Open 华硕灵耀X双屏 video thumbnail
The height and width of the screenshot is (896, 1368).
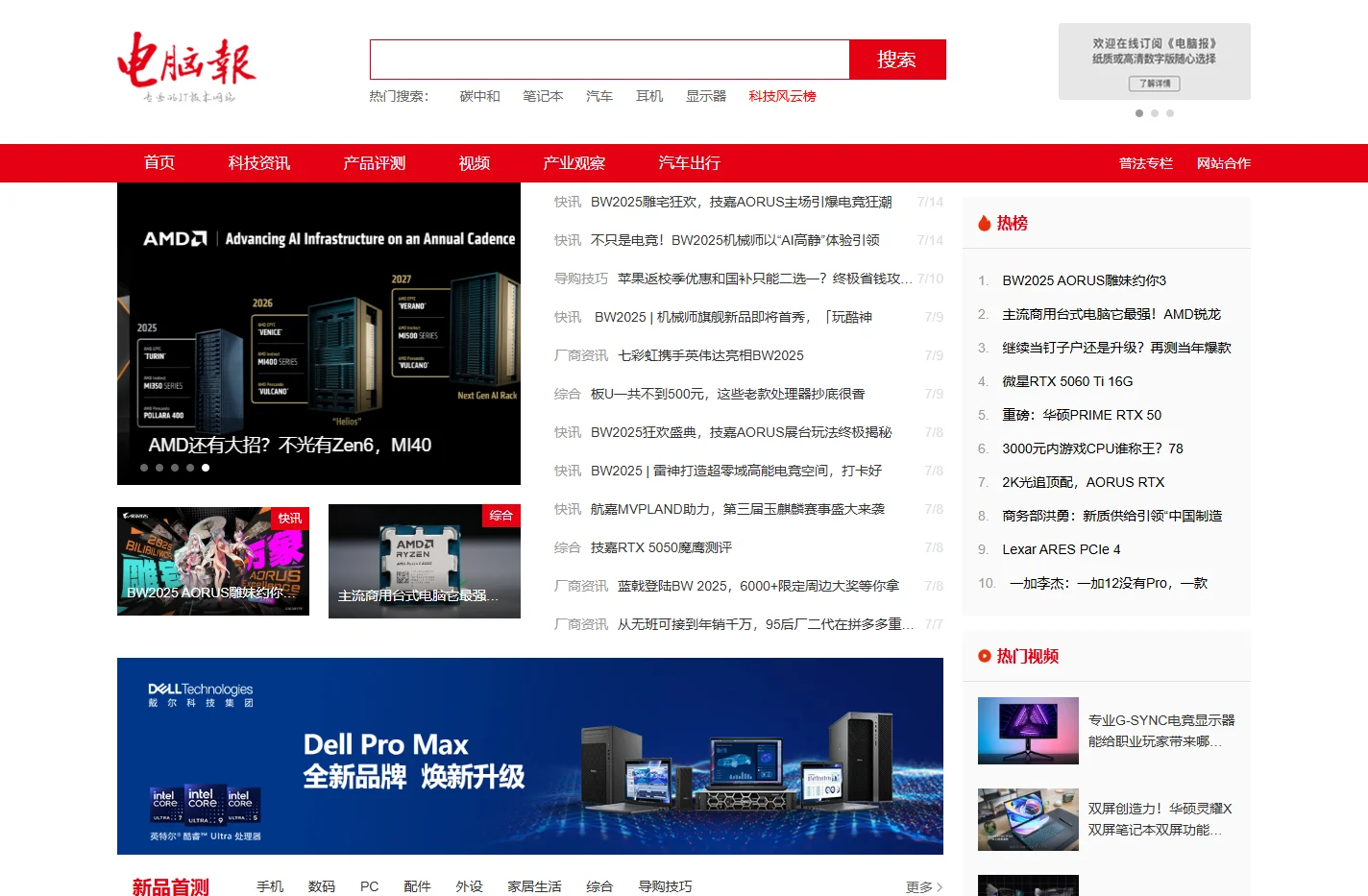tap(1028, 819)
